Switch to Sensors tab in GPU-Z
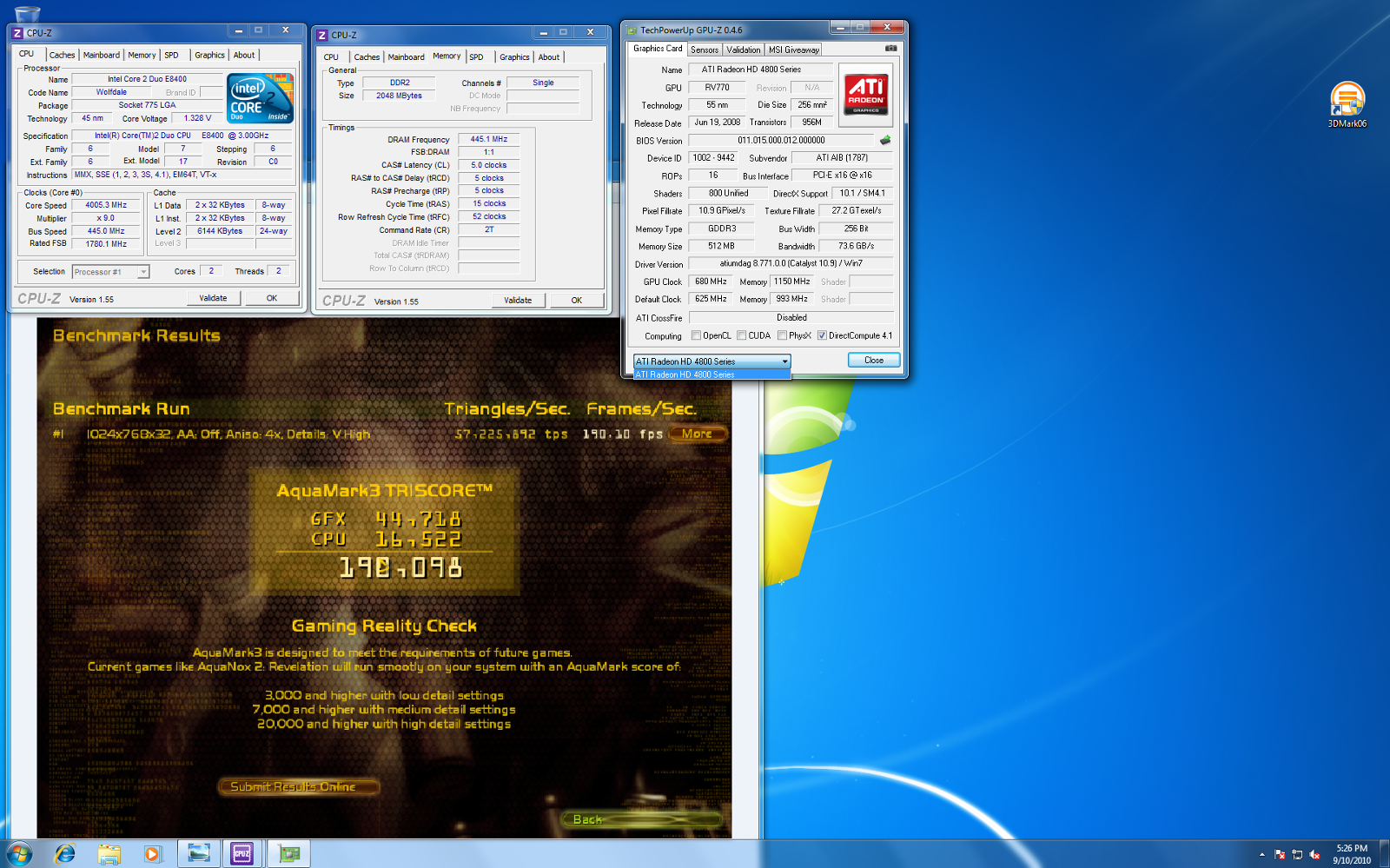Image resolution: width=1390 pixels, height=868 pixels. tap(705, 50)
